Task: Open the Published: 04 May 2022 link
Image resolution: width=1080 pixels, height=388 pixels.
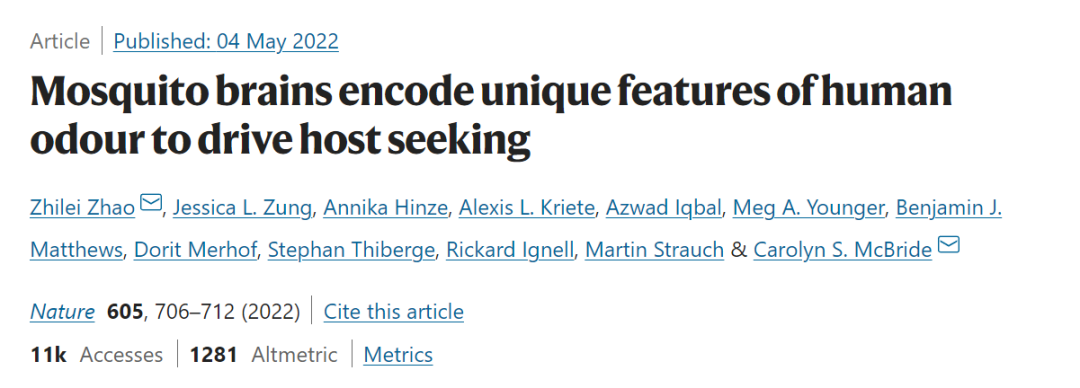Action: 226,41
